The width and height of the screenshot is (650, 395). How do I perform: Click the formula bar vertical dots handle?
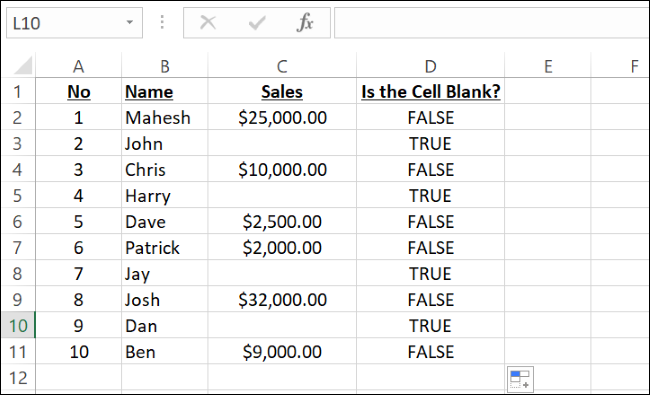click(x=162, y=22)
